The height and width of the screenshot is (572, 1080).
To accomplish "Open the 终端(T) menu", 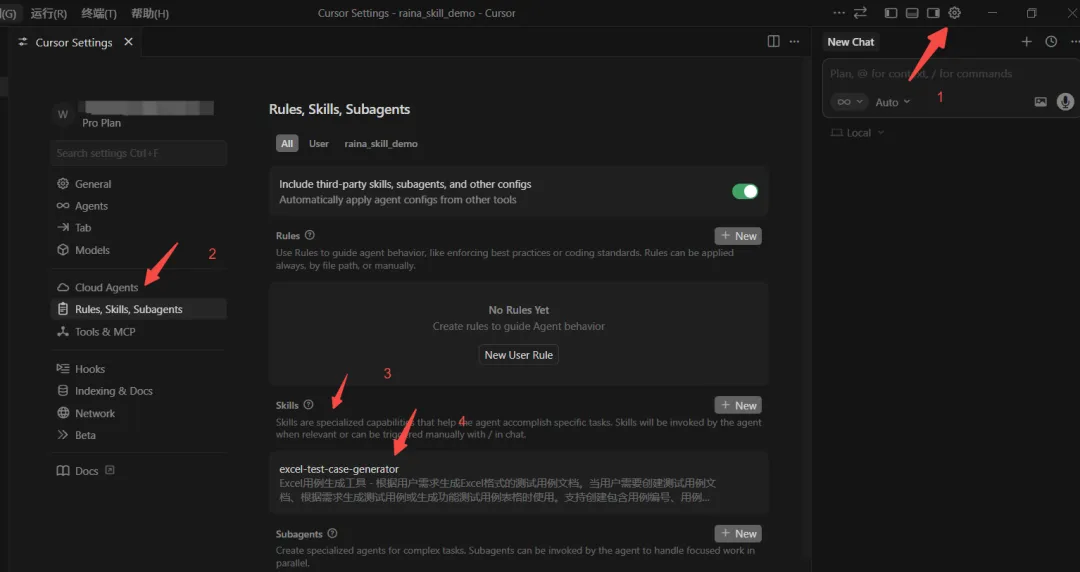I will point(99,13).
